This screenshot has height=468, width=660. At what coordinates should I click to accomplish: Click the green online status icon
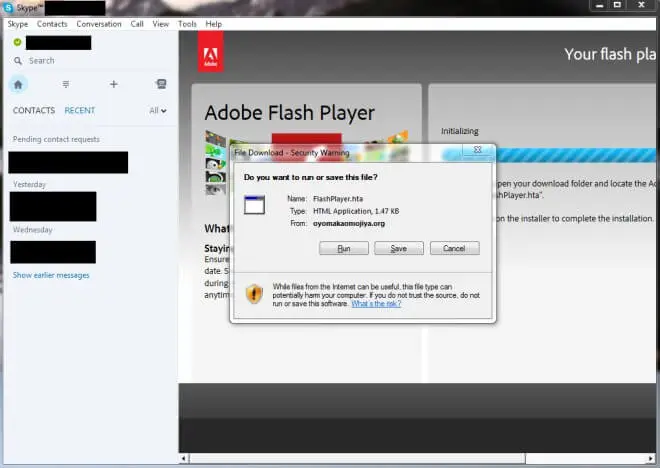point(17,42)
